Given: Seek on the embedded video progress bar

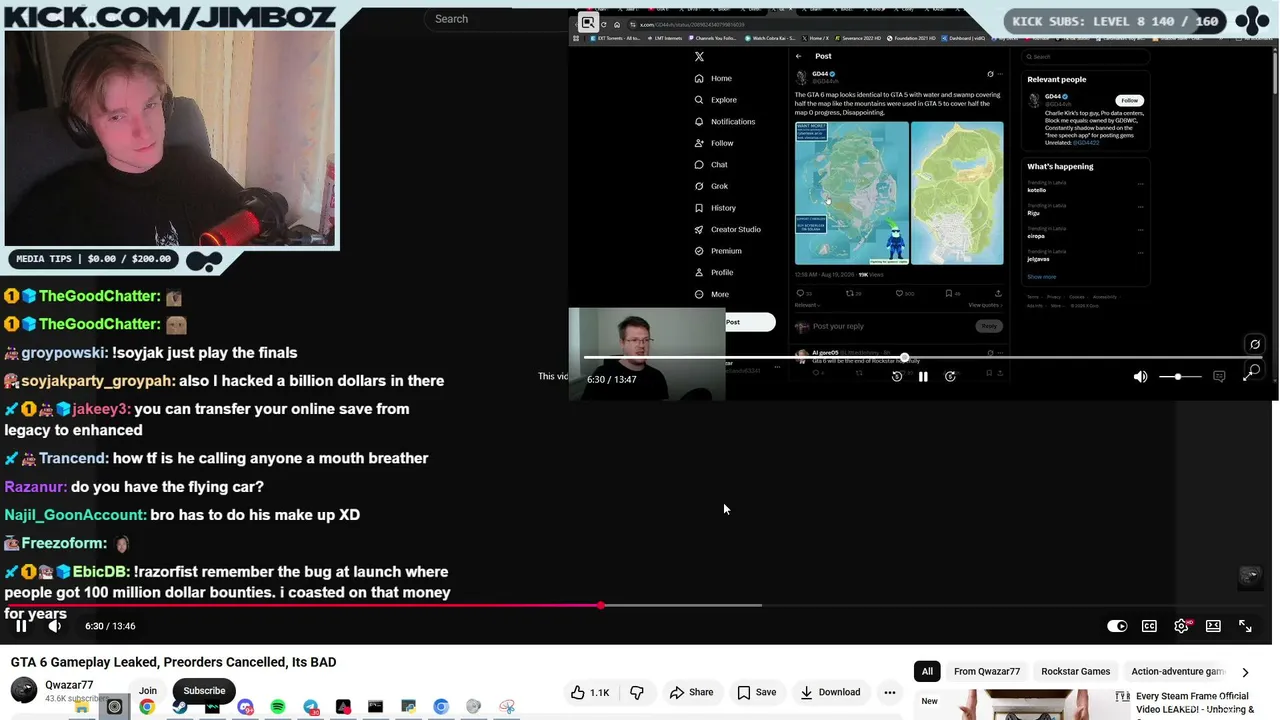Looking at the screenshot, I should [x=922, y=357].
